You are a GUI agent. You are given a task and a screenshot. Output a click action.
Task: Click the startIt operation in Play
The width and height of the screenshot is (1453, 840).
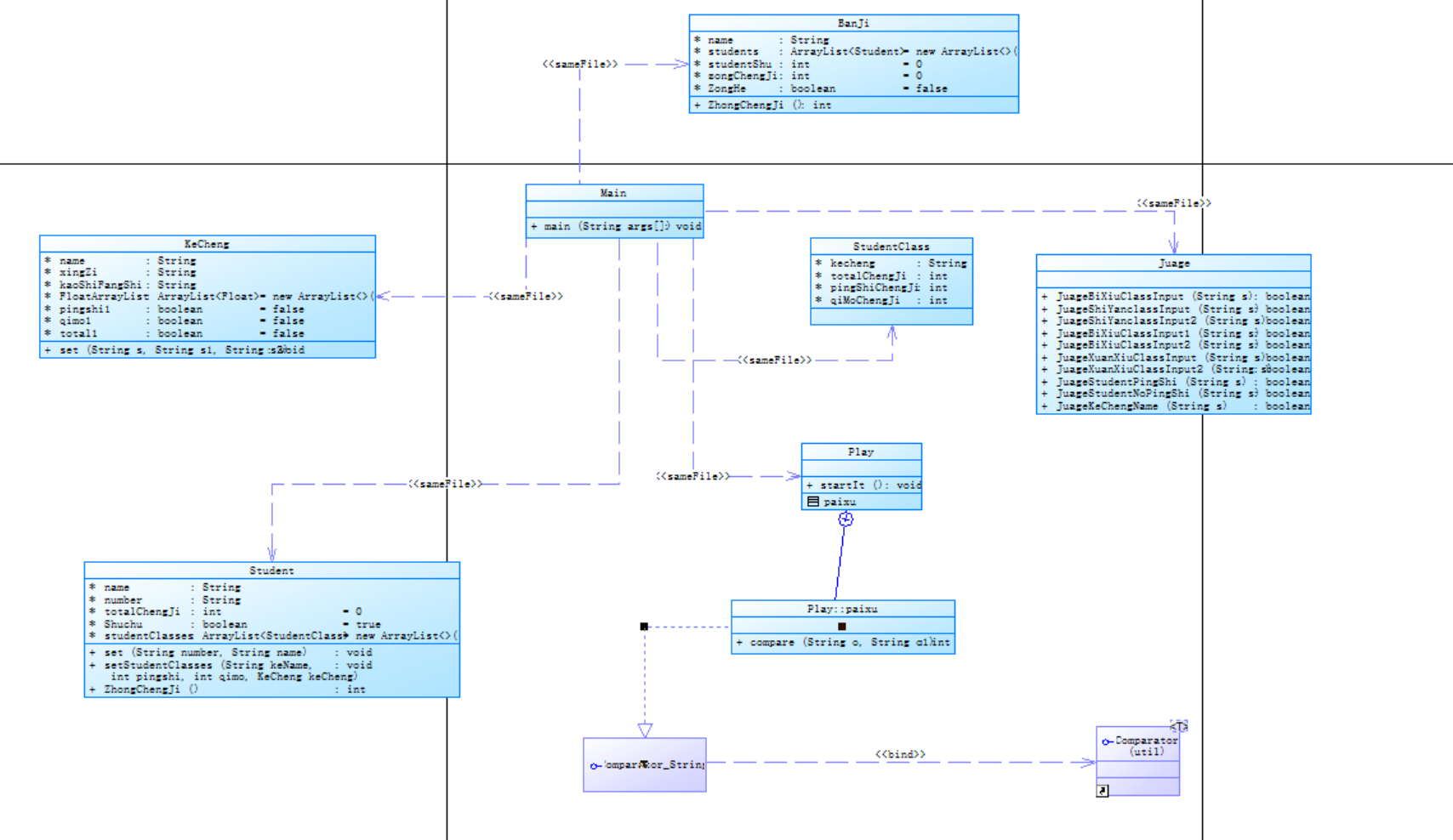[x=862, y=485]
